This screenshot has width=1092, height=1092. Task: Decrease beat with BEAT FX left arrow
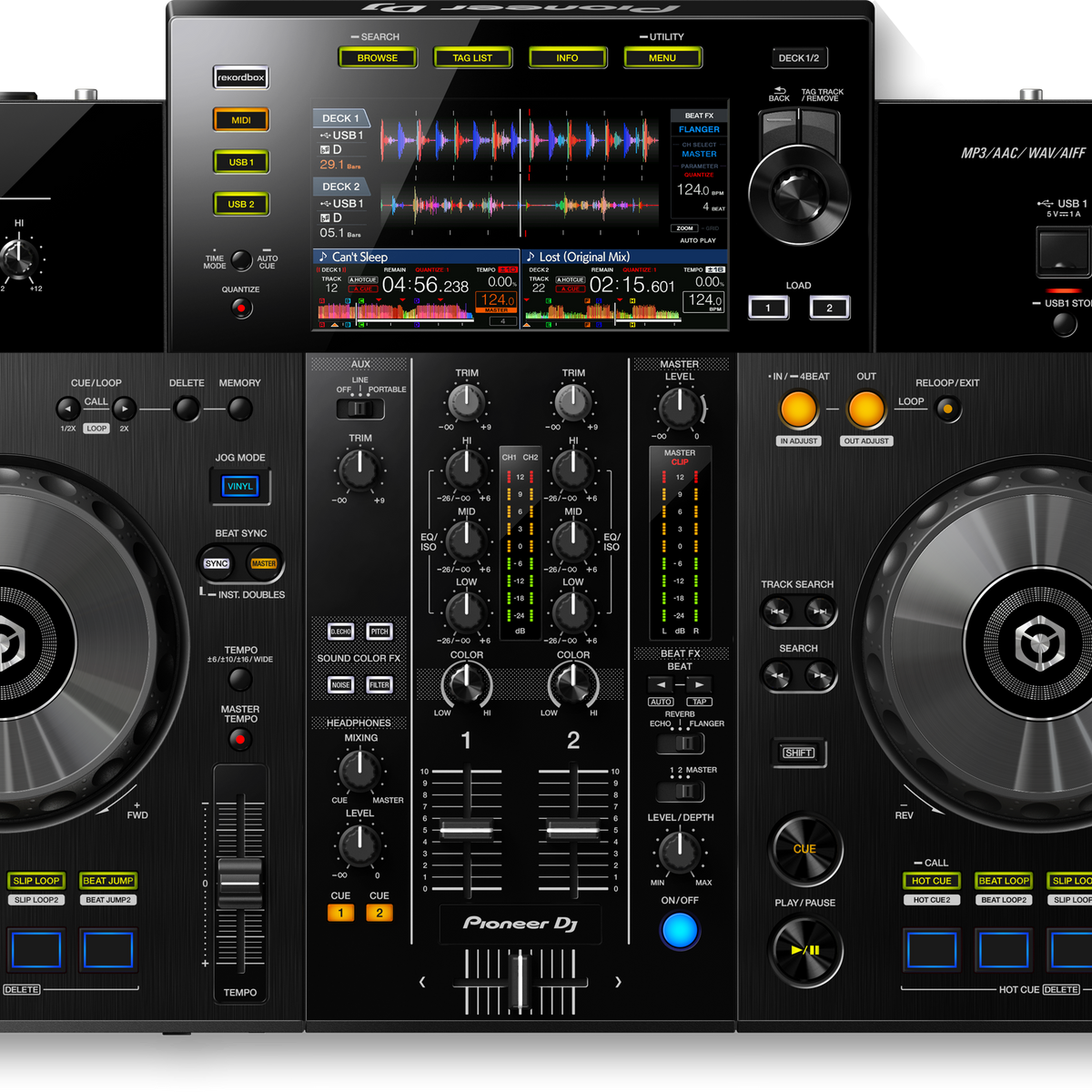tap(661, 684)
